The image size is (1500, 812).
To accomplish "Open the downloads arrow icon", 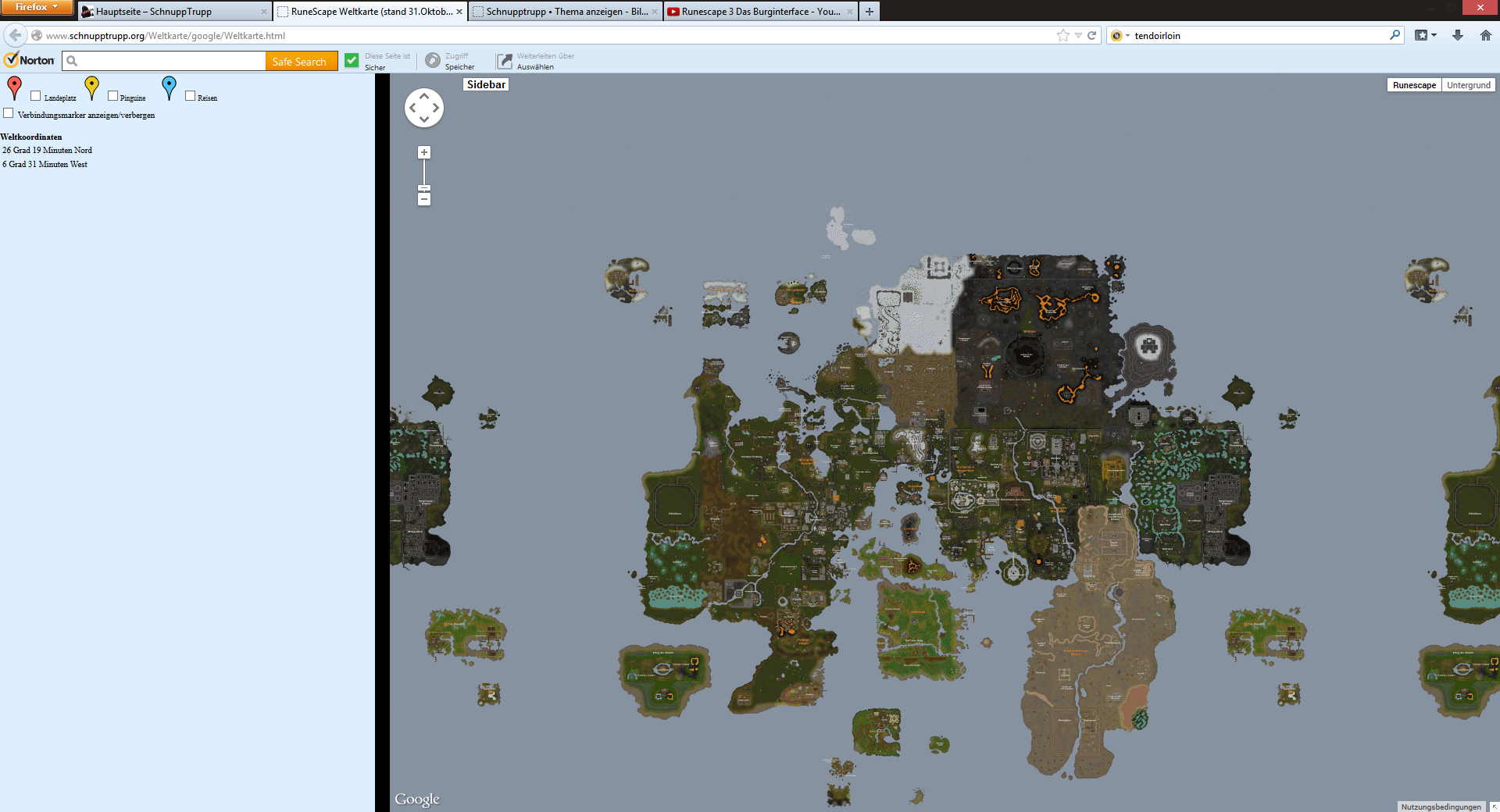I will tap(1457, 35).
